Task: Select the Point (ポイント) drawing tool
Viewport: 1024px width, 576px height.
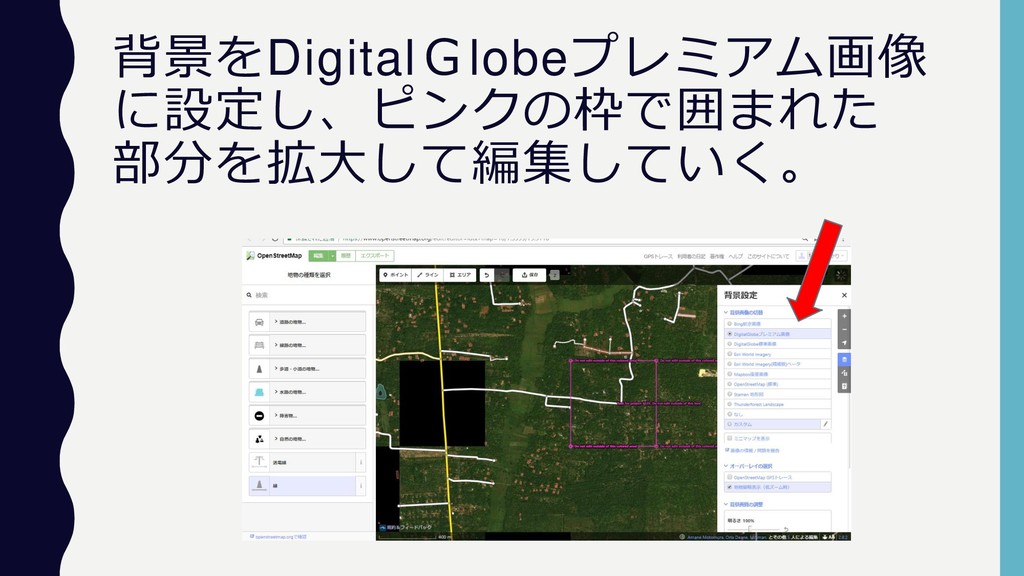Action: 396,275
